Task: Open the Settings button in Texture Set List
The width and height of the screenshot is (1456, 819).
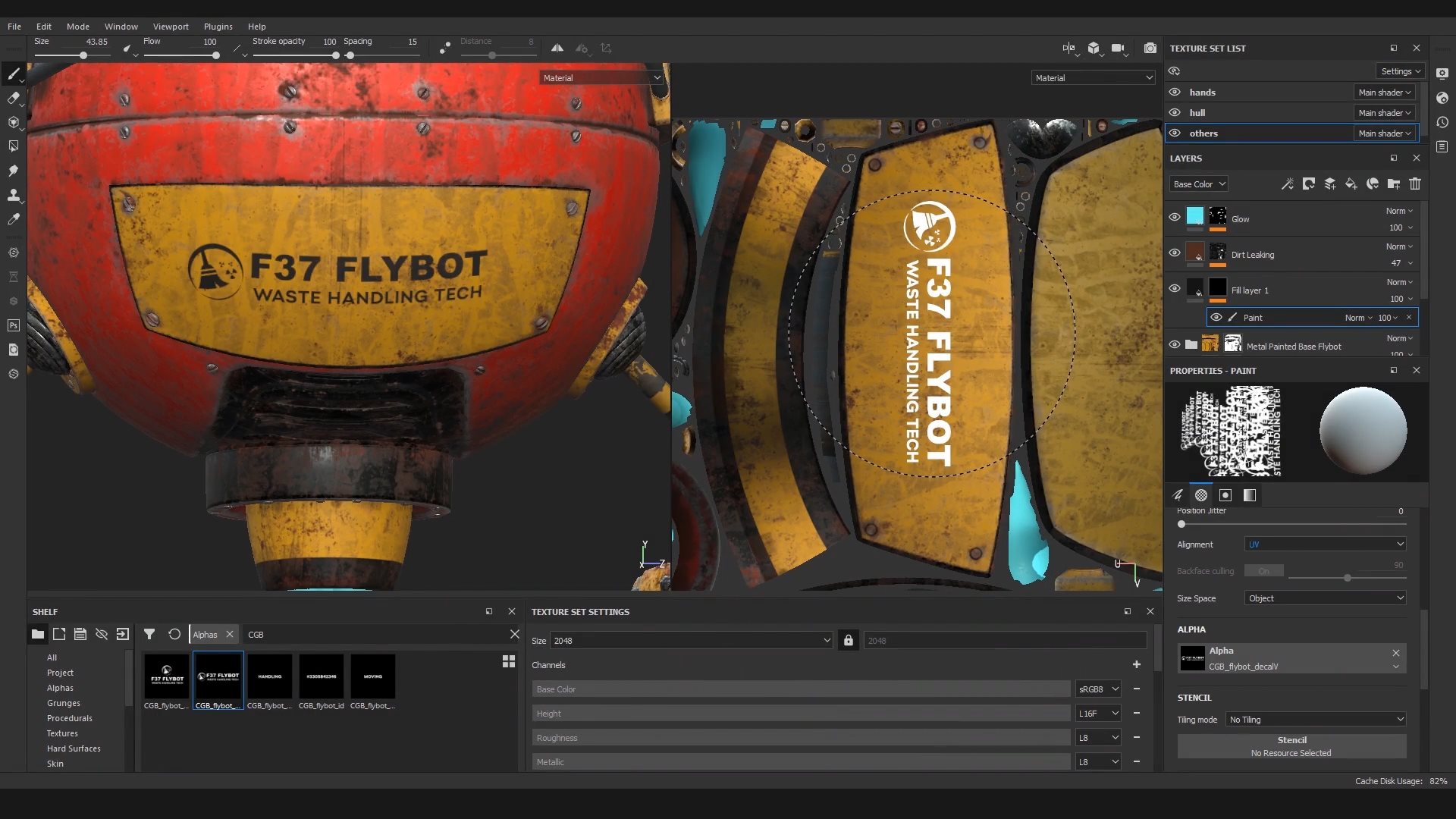Action: 1401,71
